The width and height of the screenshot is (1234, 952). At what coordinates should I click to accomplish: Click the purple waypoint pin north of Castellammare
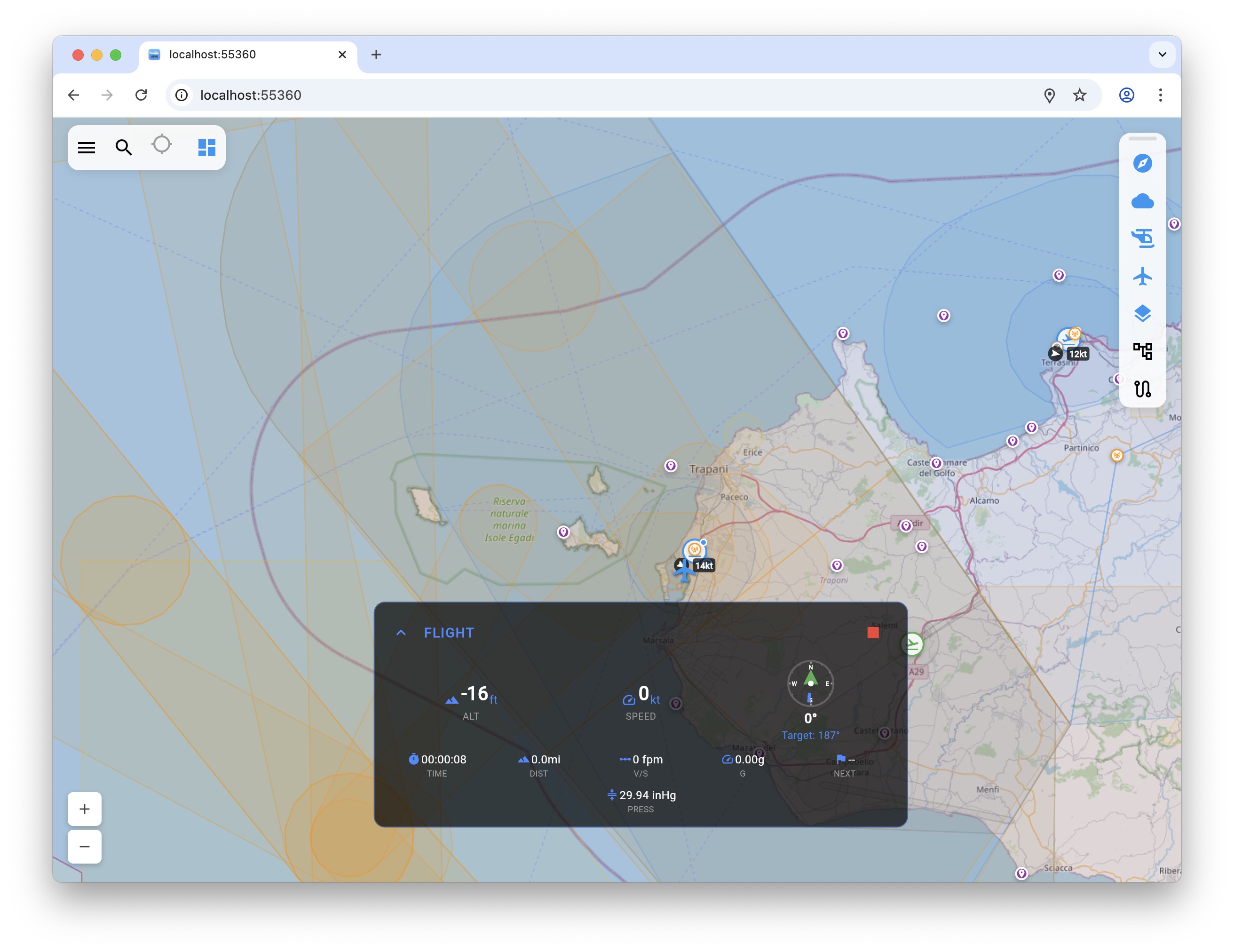coord(942,315)
